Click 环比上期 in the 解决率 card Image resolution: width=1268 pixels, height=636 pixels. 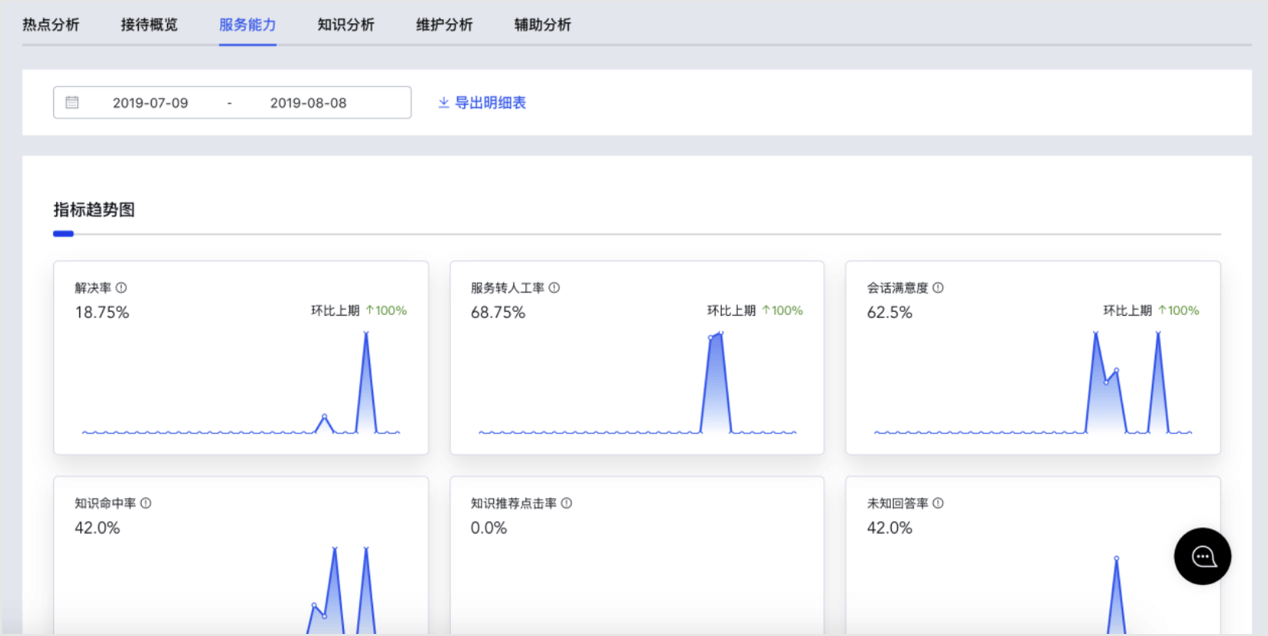pyautogui.click(x=335, y=311)
